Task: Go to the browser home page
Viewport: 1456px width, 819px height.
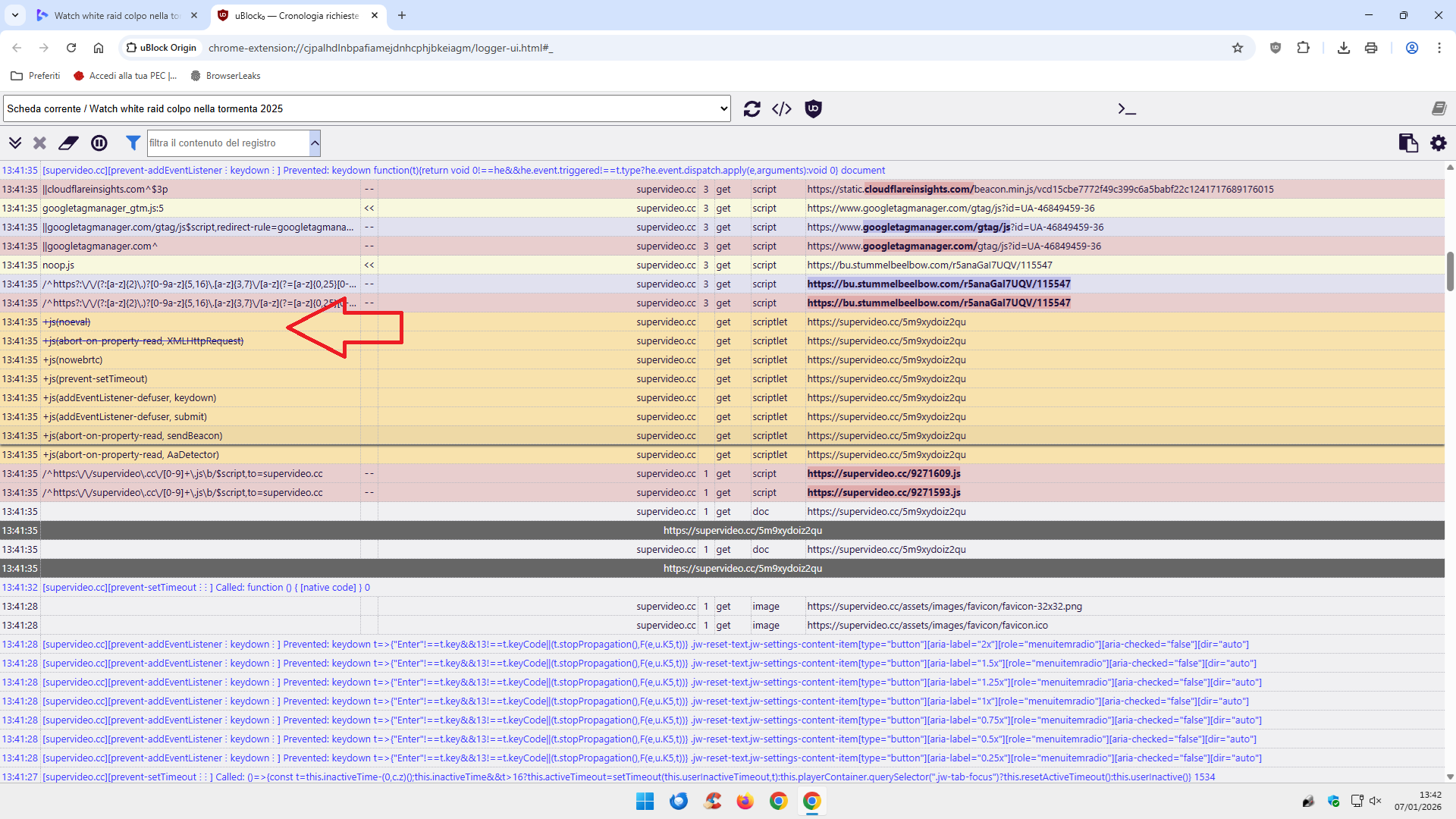Action: pos(99,48)
